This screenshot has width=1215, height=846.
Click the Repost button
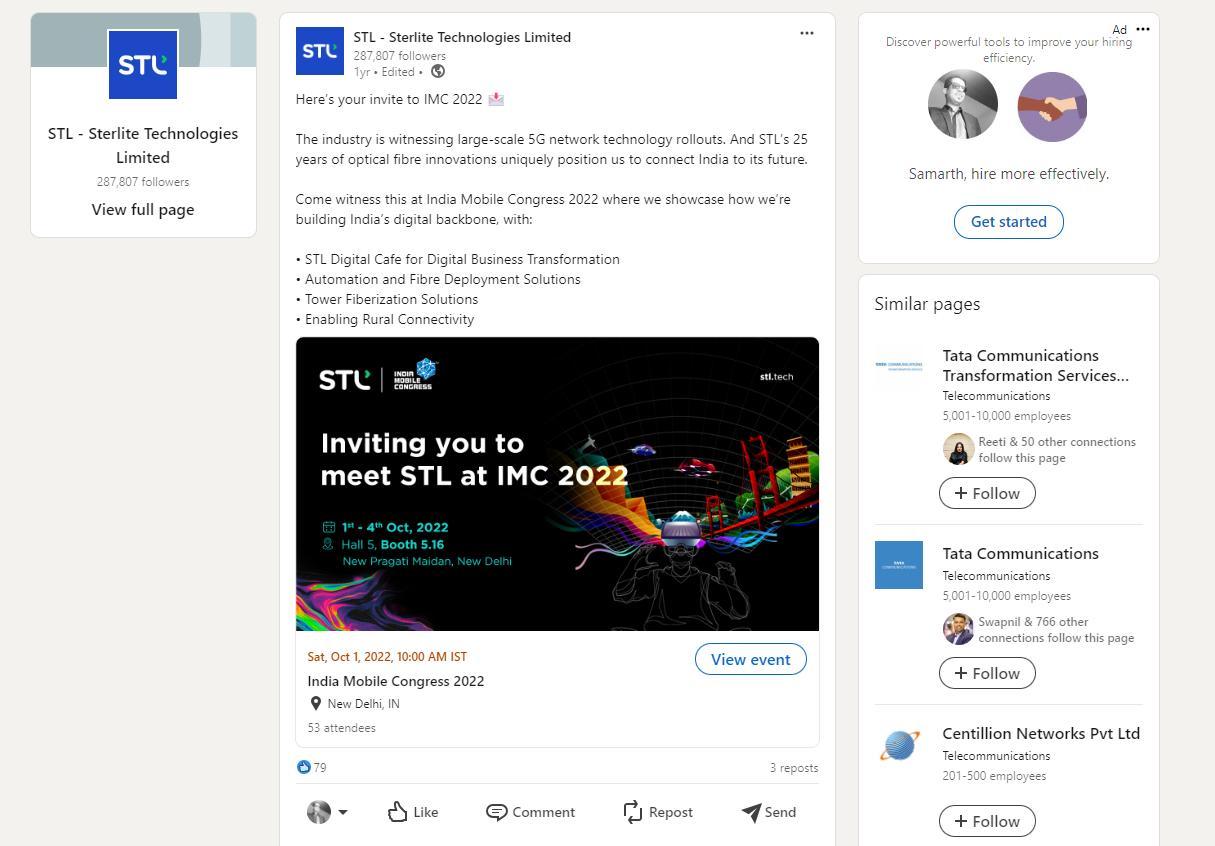657,812
